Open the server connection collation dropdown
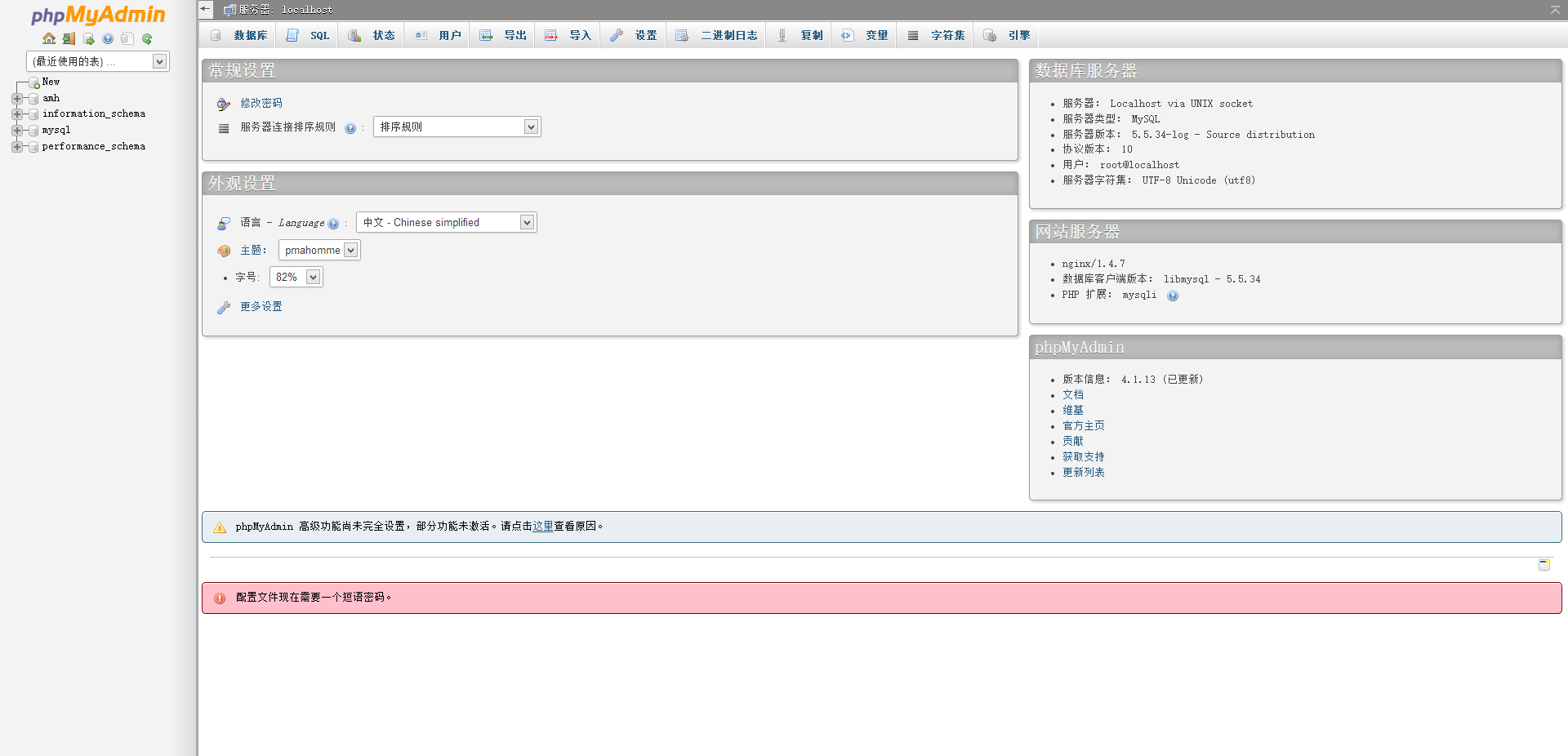 [x=457, y=127]
